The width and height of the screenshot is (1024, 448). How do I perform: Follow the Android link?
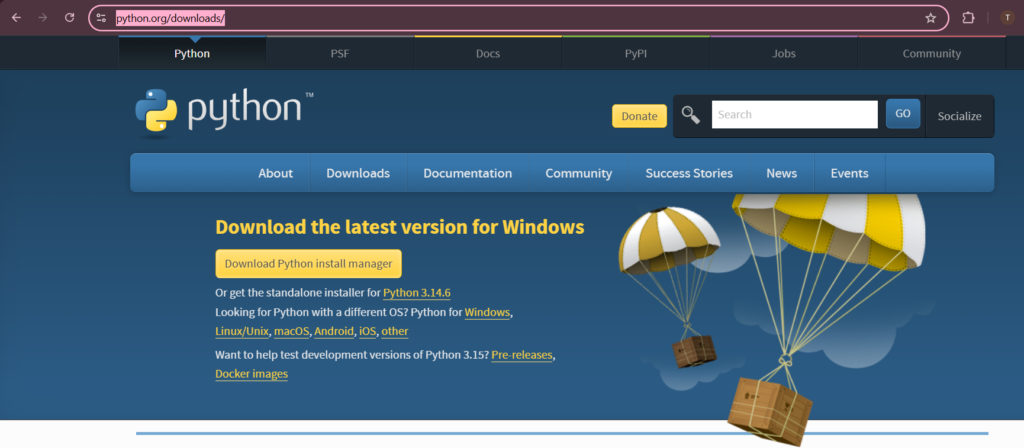(334, 331)
